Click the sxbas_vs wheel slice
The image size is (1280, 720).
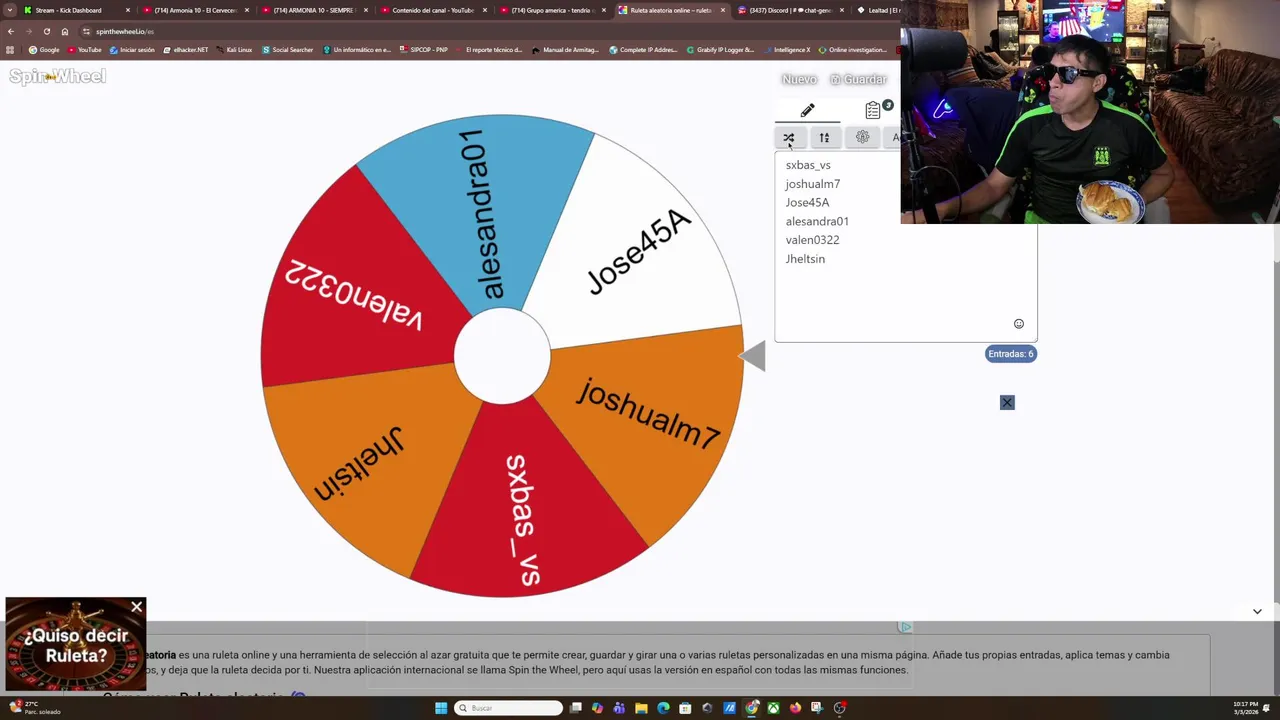coord(525,515)
